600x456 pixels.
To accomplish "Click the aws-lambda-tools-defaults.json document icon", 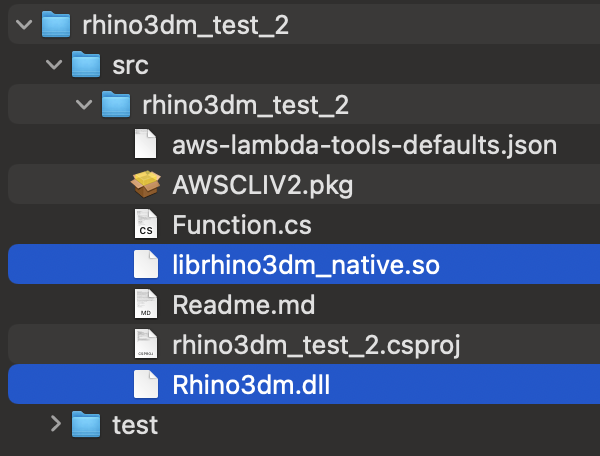I will [x=146, y=146].
